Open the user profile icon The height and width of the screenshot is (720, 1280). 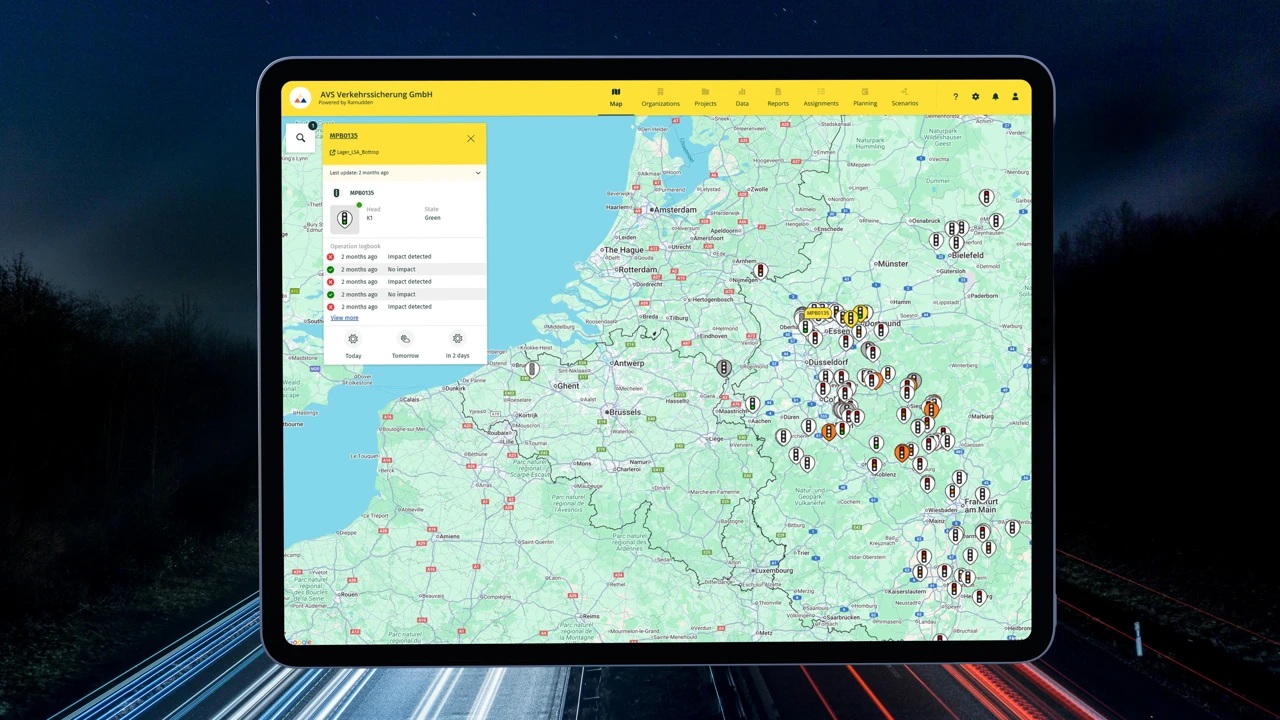(x=1015, y=97)
